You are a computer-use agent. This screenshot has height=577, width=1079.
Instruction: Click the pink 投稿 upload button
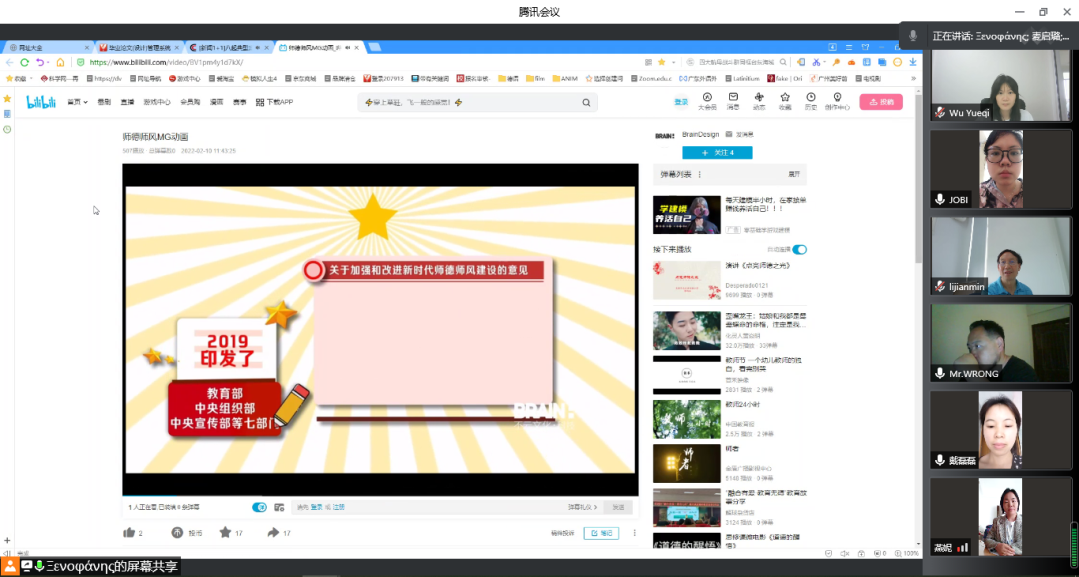pyautogui.click(x=881, y=102)
